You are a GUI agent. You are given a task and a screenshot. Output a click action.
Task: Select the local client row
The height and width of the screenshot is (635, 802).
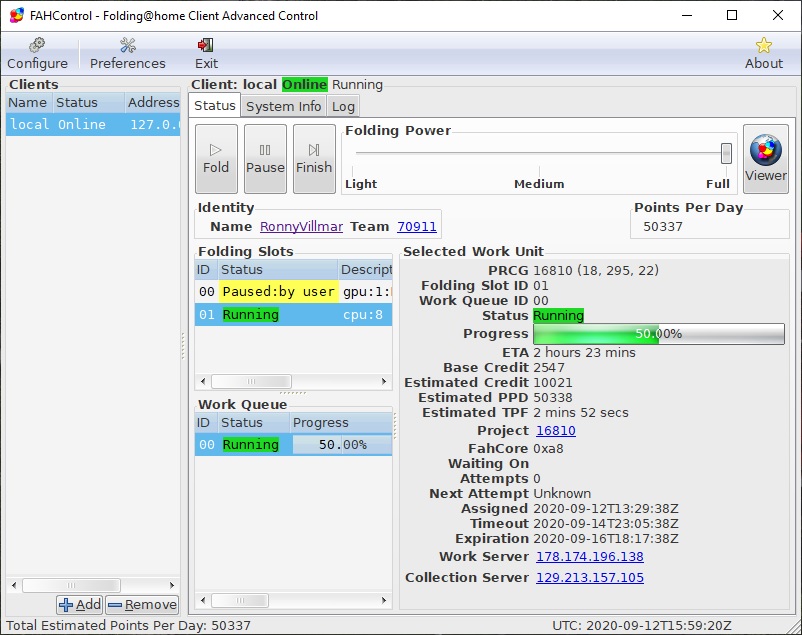93,124
